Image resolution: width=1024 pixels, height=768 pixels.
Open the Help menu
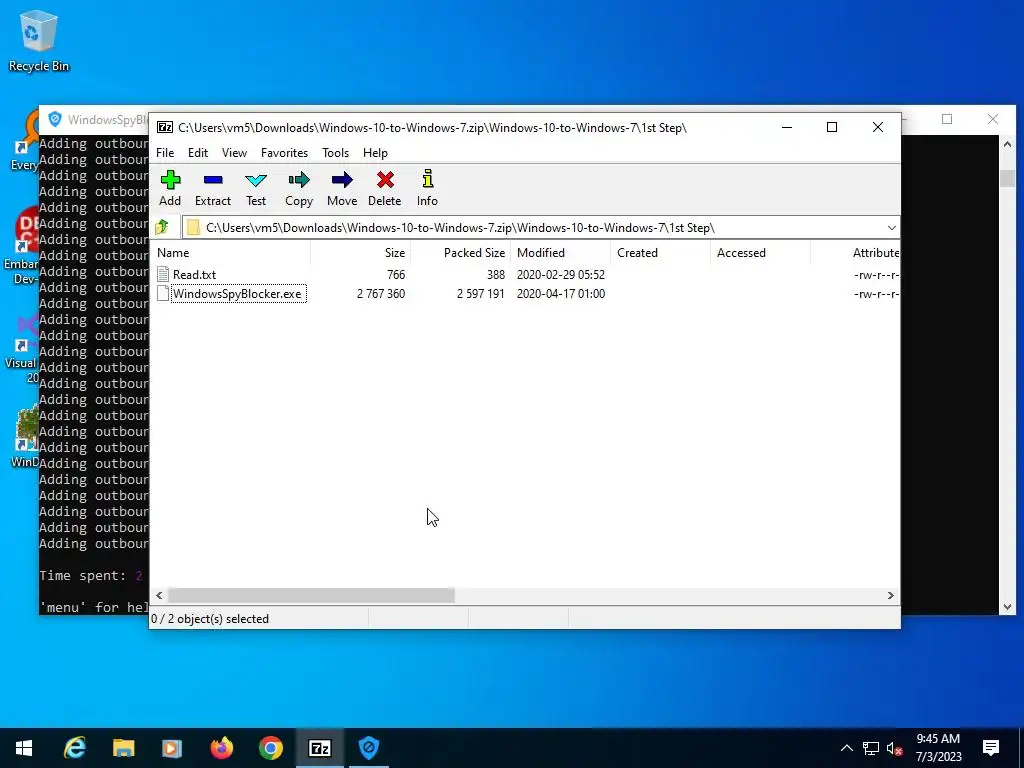(376, 153)
